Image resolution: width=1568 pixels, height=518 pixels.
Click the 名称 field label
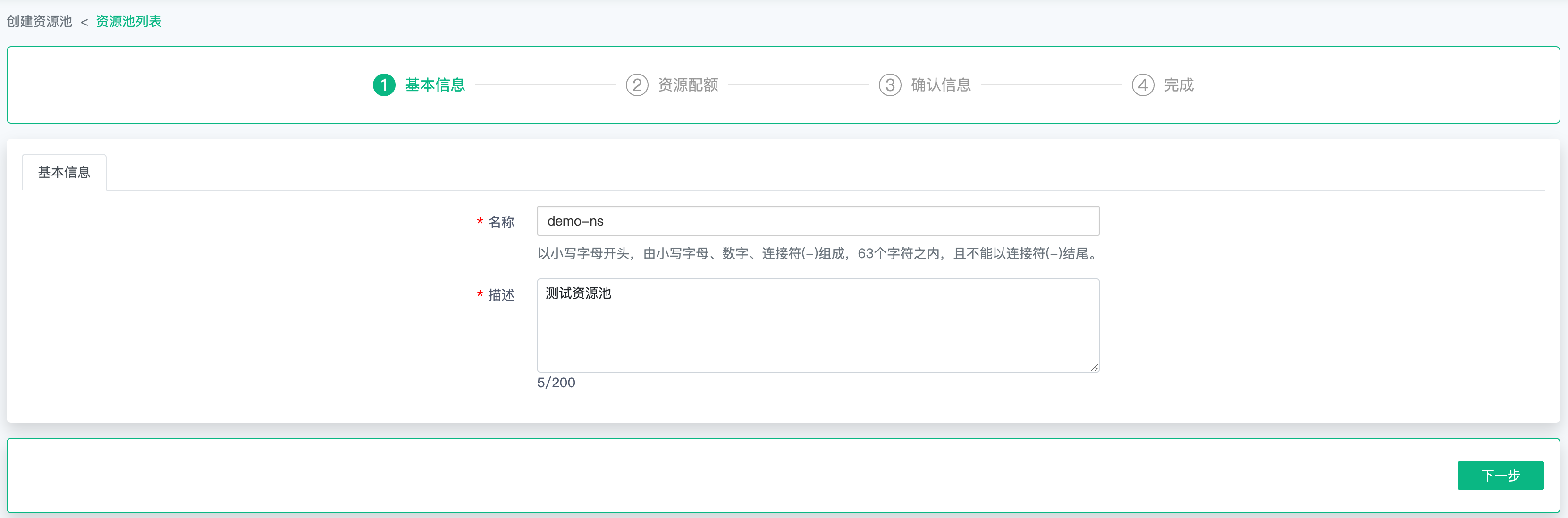(x=501, y=222)
